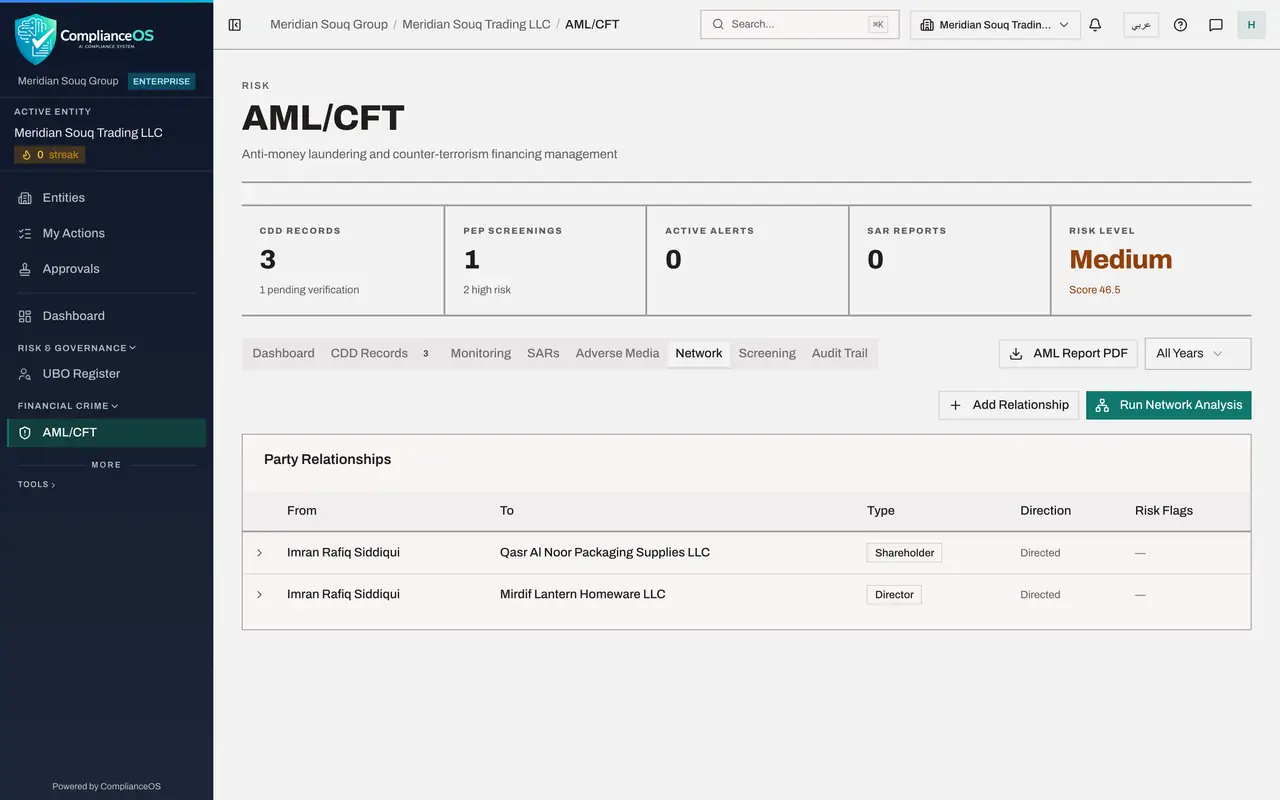Click the SAR Reports stat card
Image resolution: width=1280 pixels, height=800 pixels.
(x=950, y=261)
